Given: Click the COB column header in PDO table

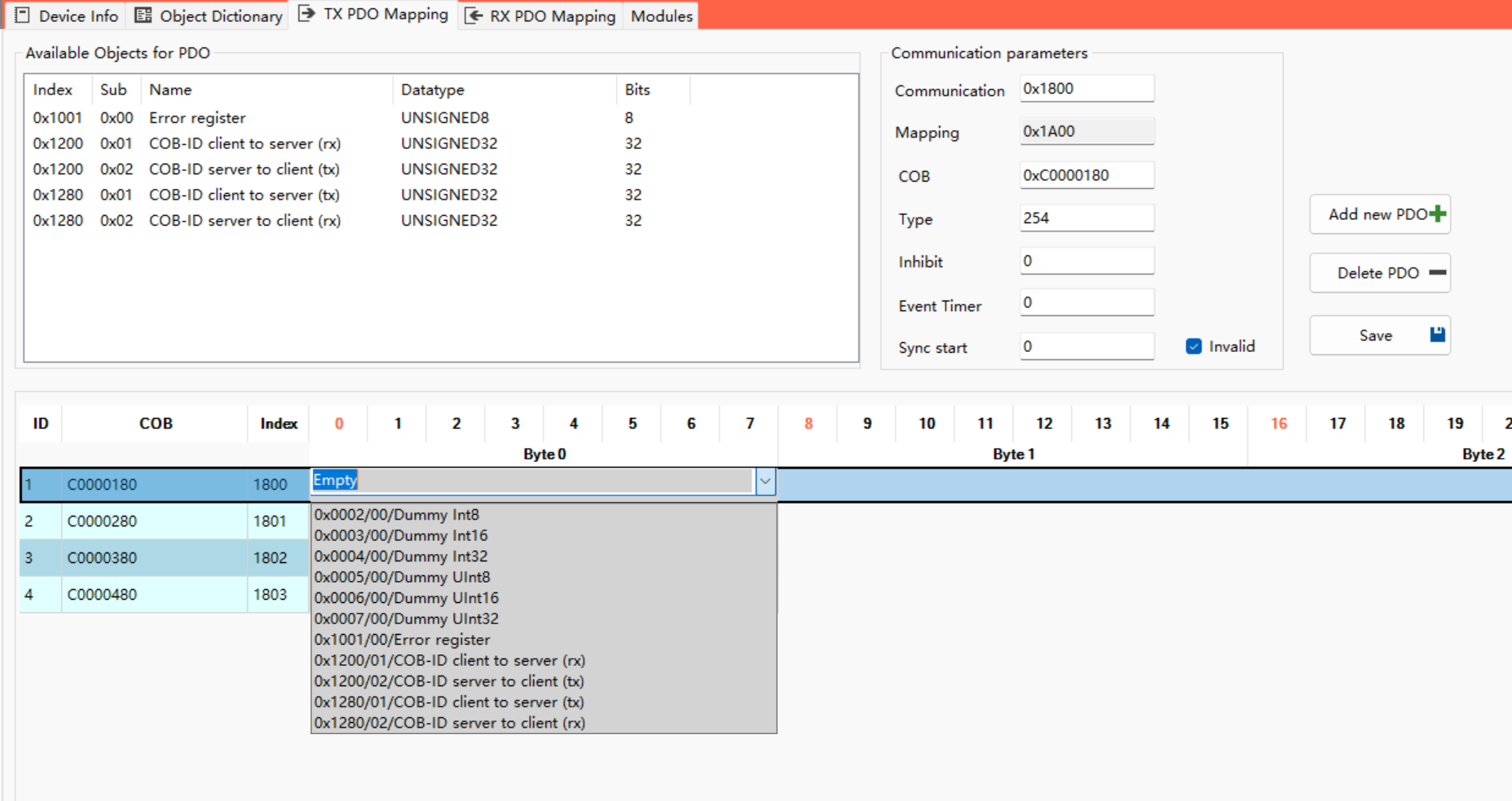Looking at the screenshot, I should click(155, 423).
